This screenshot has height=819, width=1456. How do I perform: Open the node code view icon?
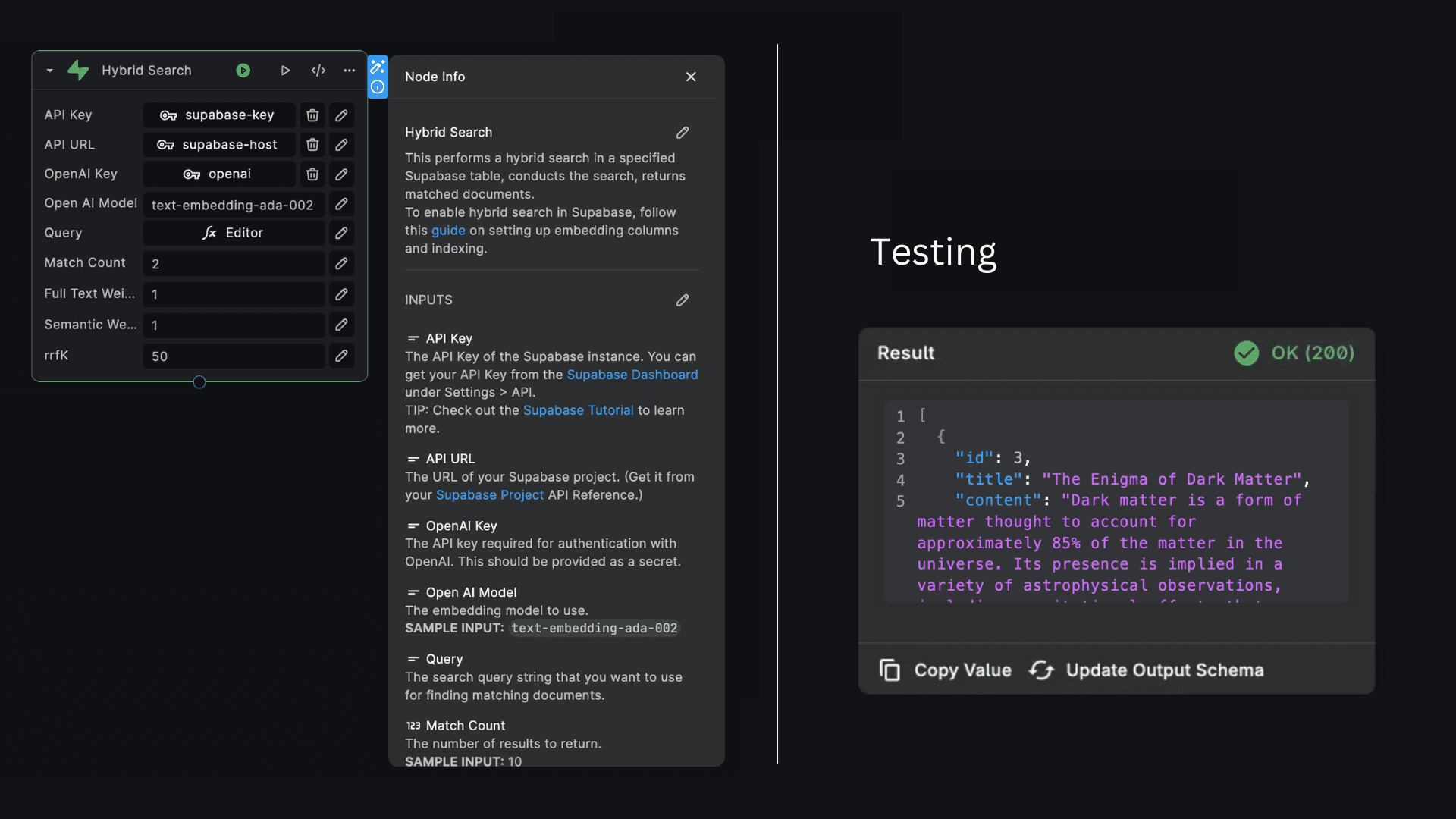click(x=318, y=71)
